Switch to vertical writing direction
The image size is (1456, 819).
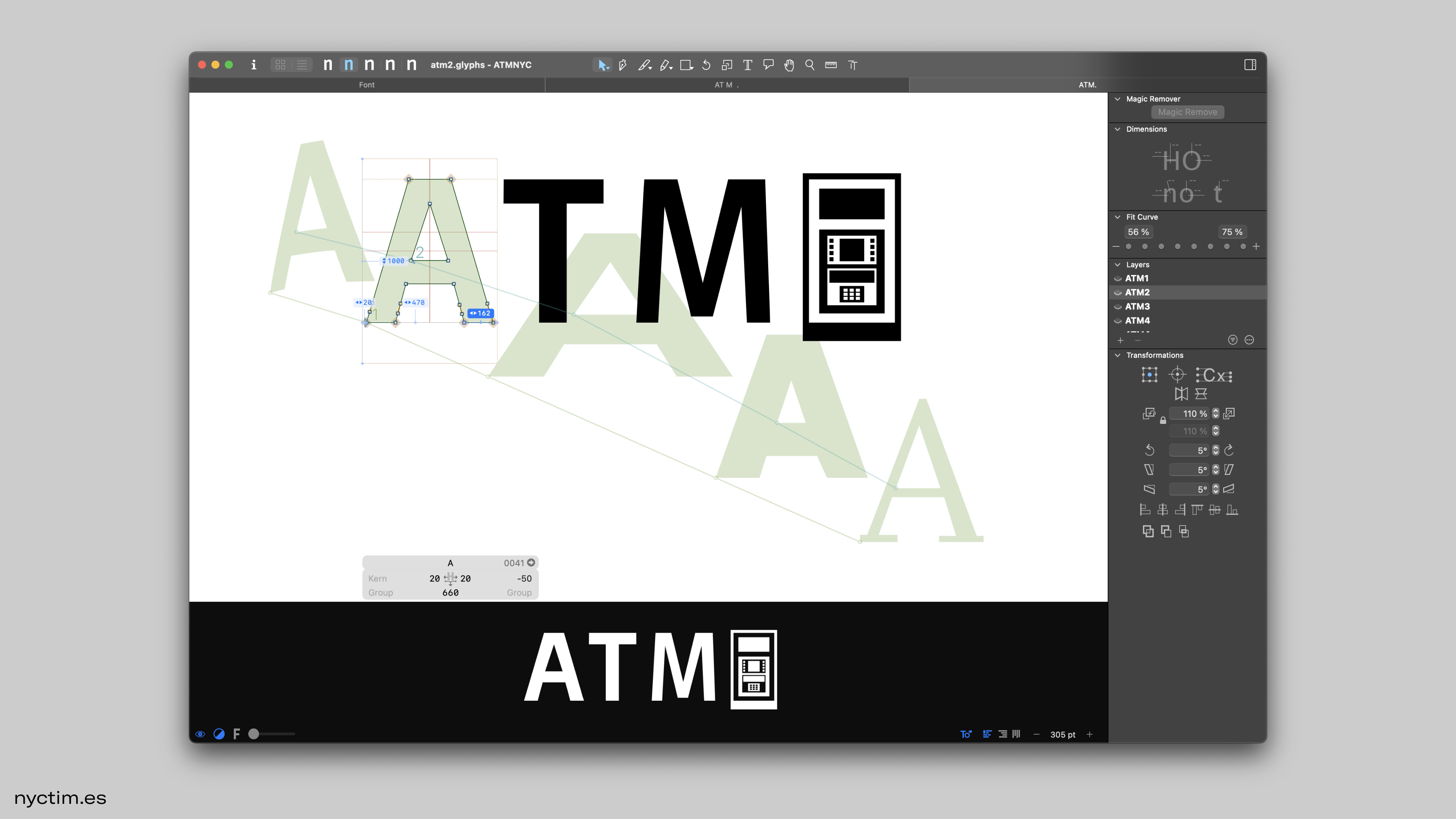1016,734
